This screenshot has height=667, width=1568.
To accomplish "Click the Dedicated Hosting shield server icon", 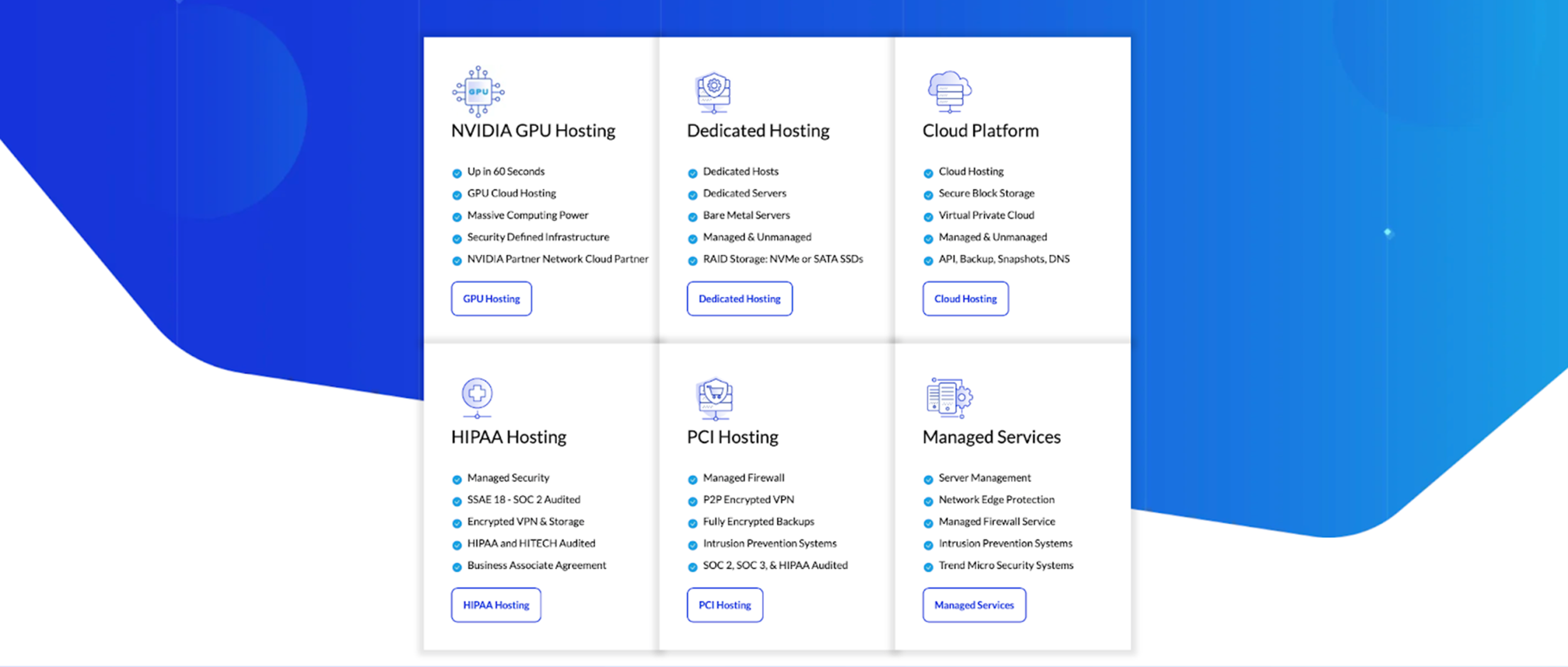I will (x=714, y=92).
